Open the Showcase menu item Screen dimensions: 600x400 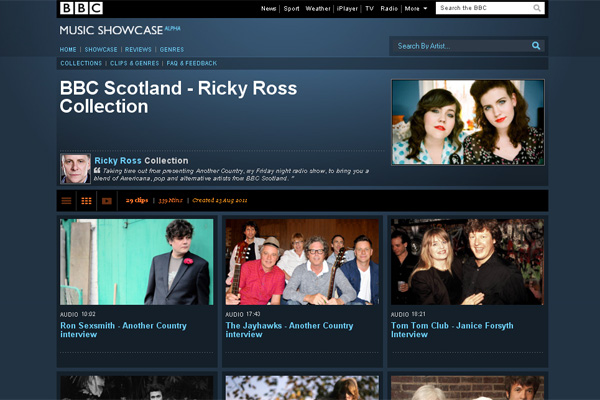point(101,49)
